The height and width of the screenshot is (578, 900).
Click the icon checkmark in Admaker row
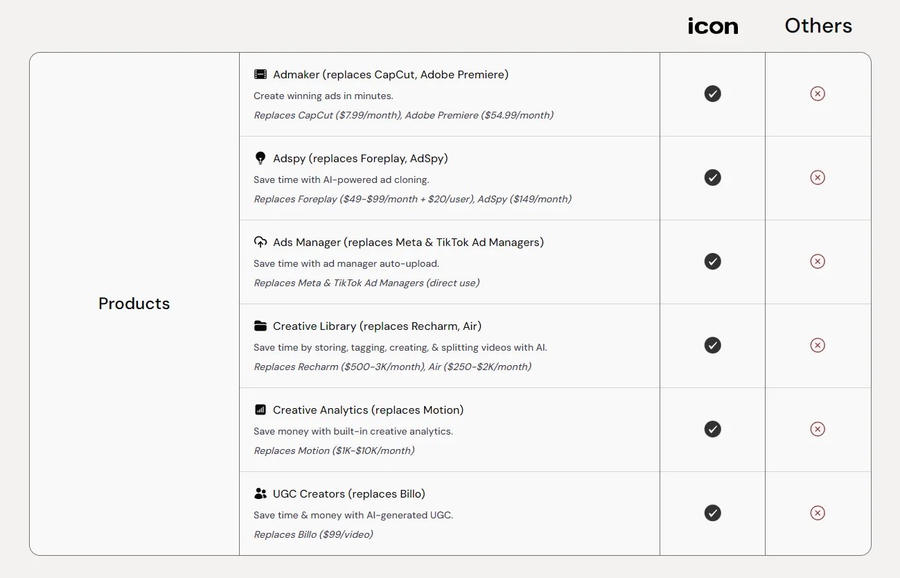(x=712, y=94)
